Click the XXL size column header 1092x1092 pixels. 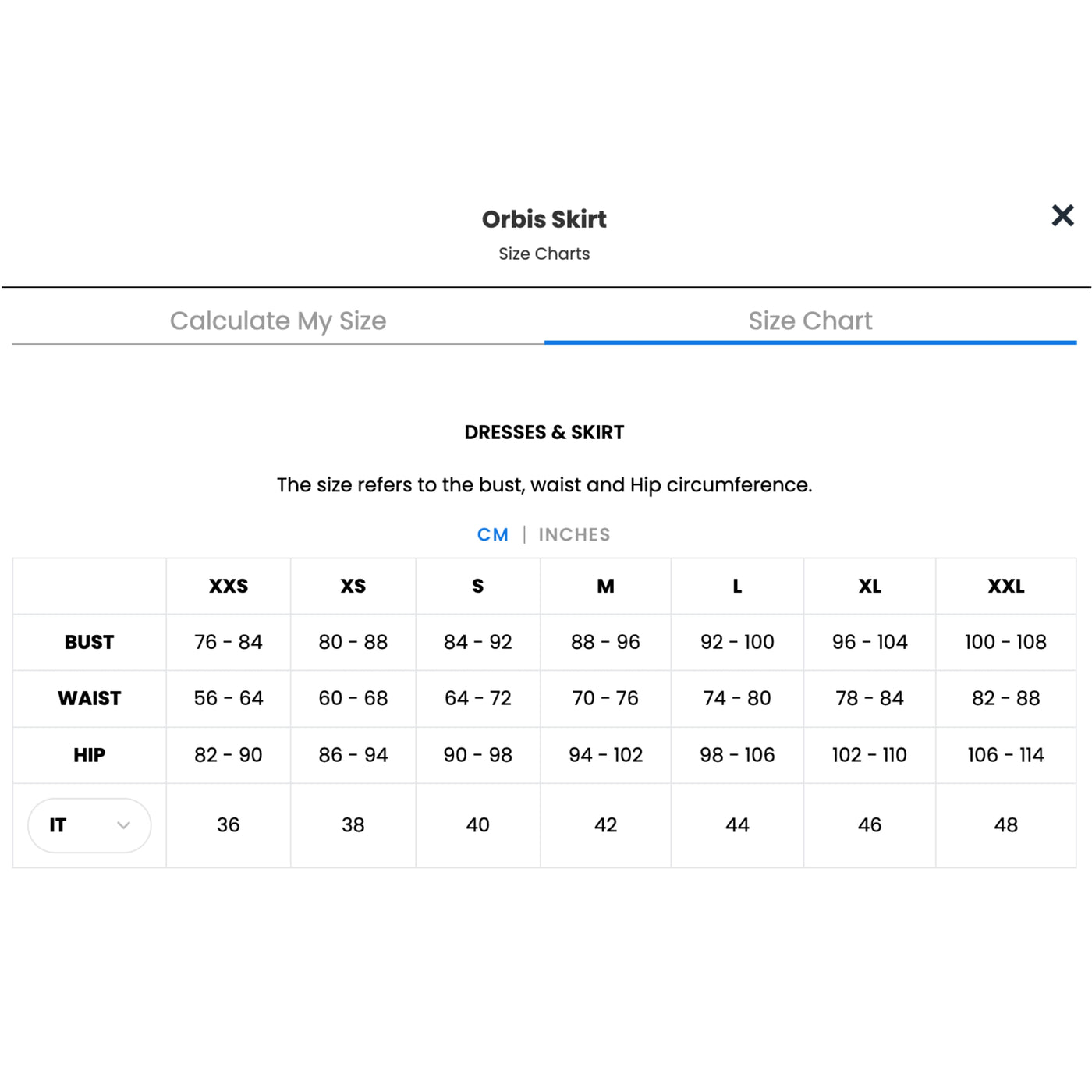point(1006,586)
